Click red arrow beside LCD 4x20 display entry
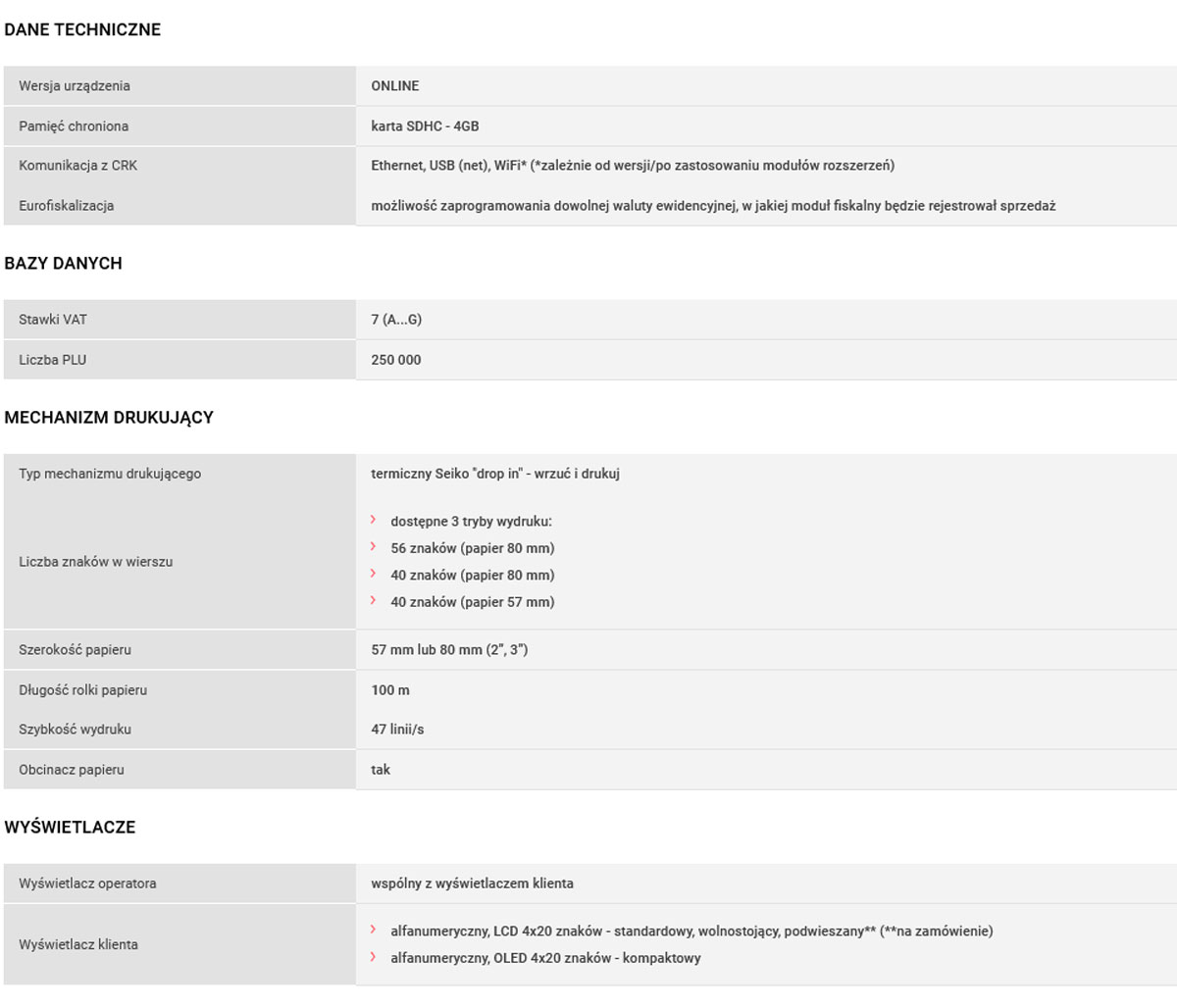This screenshot has width=1177, height=1008. (374, 930)
